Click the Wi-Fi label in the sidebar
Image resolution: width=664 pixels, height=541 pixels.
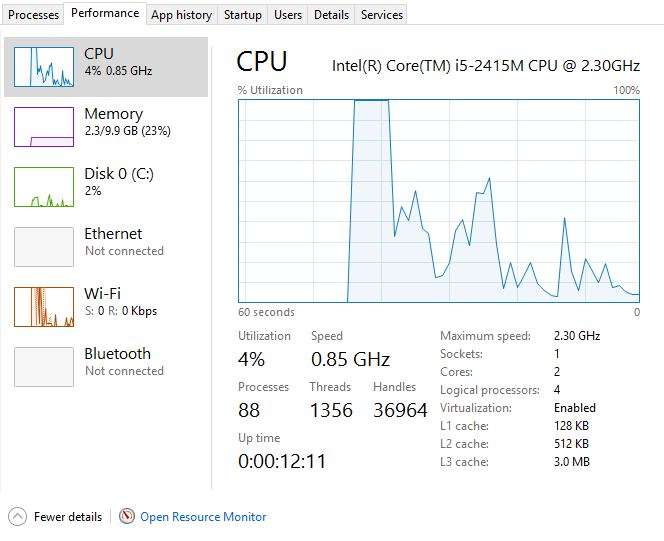tap(102, 294)
